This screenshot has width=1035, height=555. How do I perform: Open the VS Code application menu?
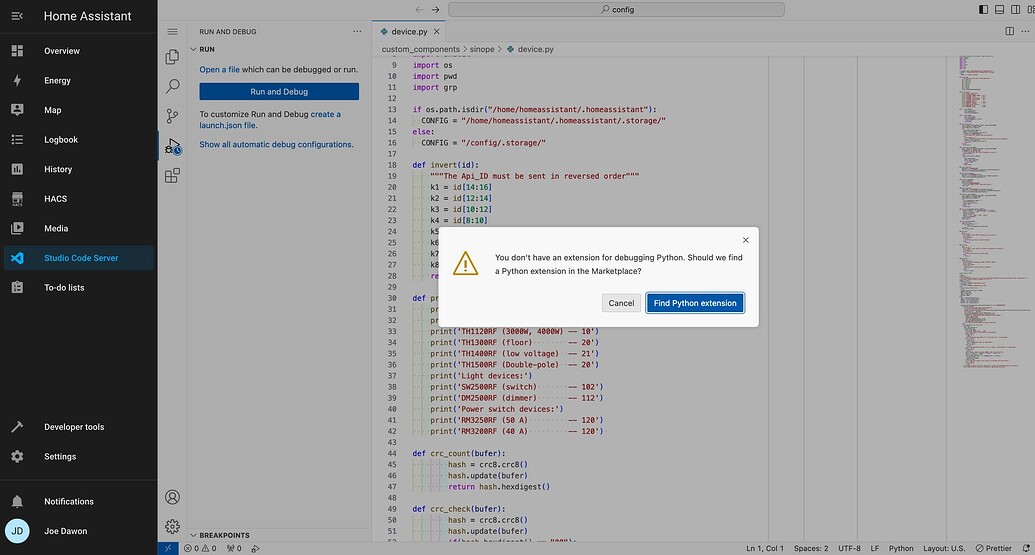(x=172, y=32)
